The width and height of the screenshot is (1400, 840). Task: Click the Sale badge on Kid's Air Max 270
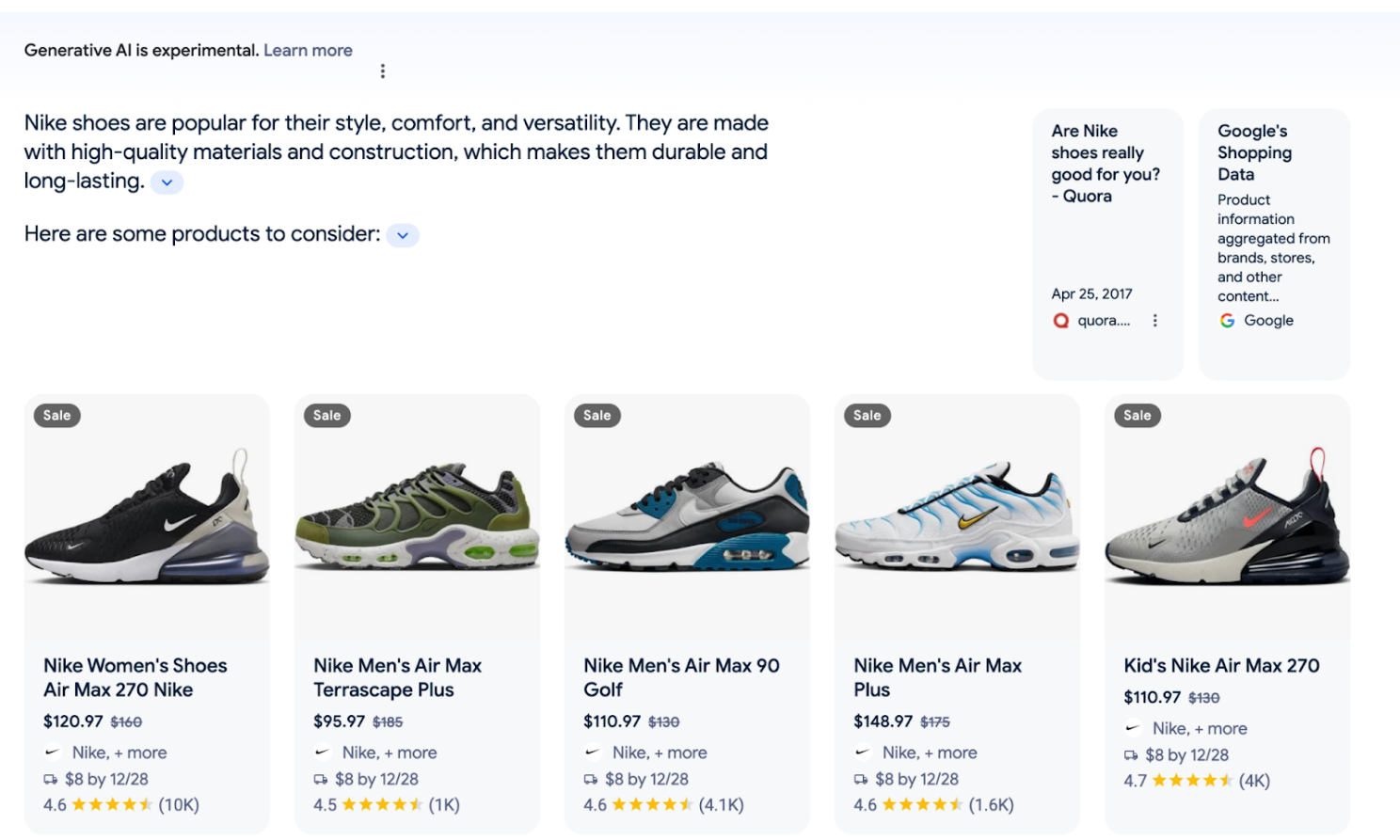pos(1137,416)
